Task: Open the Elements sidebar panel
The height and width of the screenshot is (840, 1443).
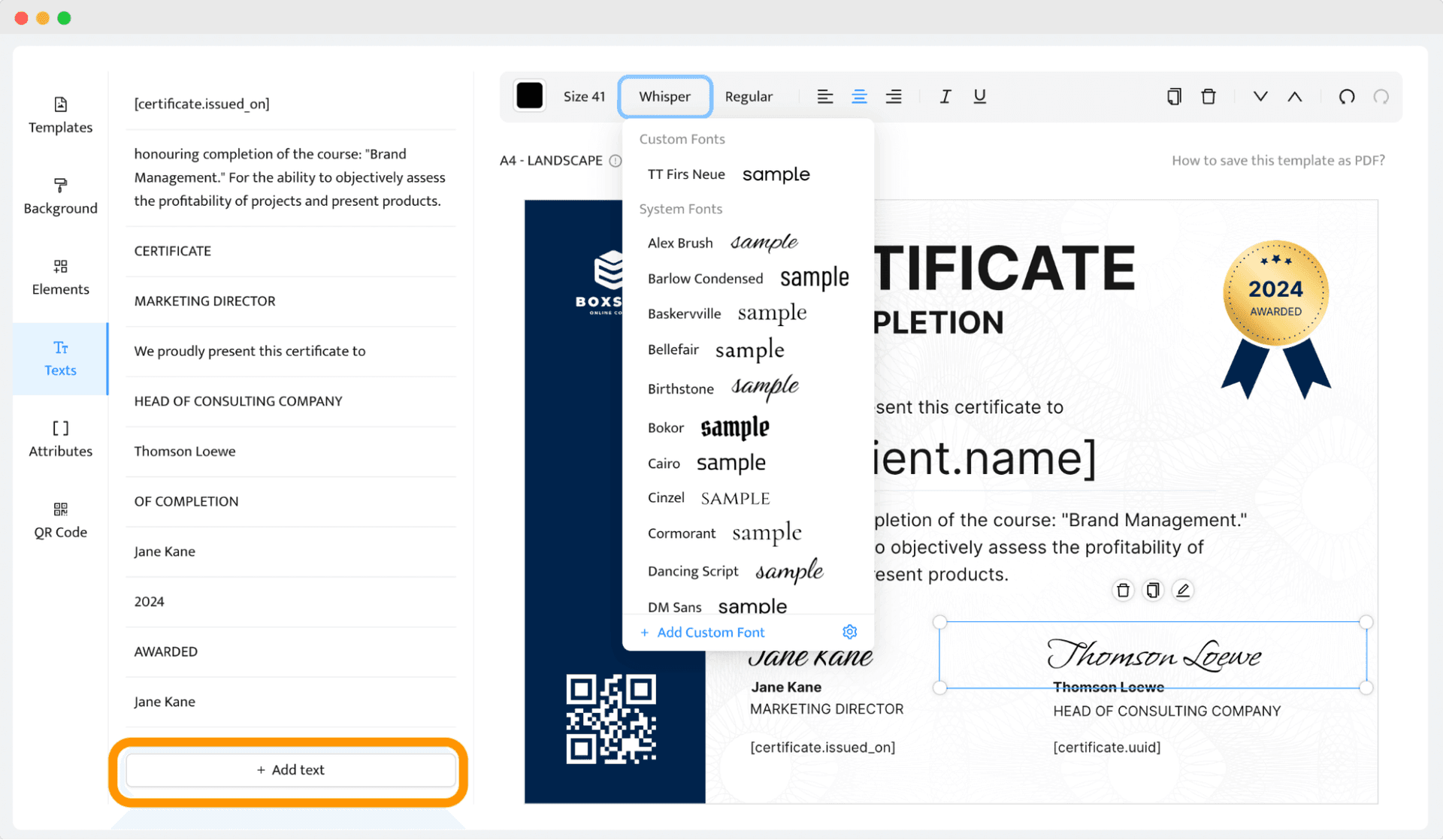Action: pos(60,277)
